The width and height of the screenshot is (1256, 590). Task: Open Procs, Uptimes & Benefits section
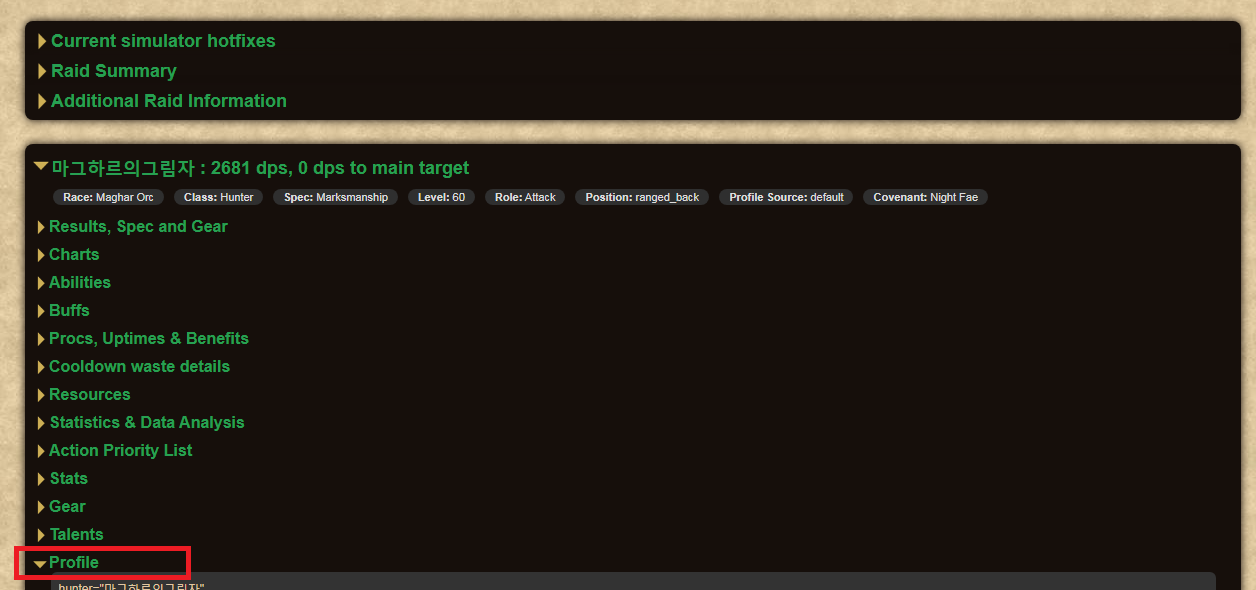point(148,339)
